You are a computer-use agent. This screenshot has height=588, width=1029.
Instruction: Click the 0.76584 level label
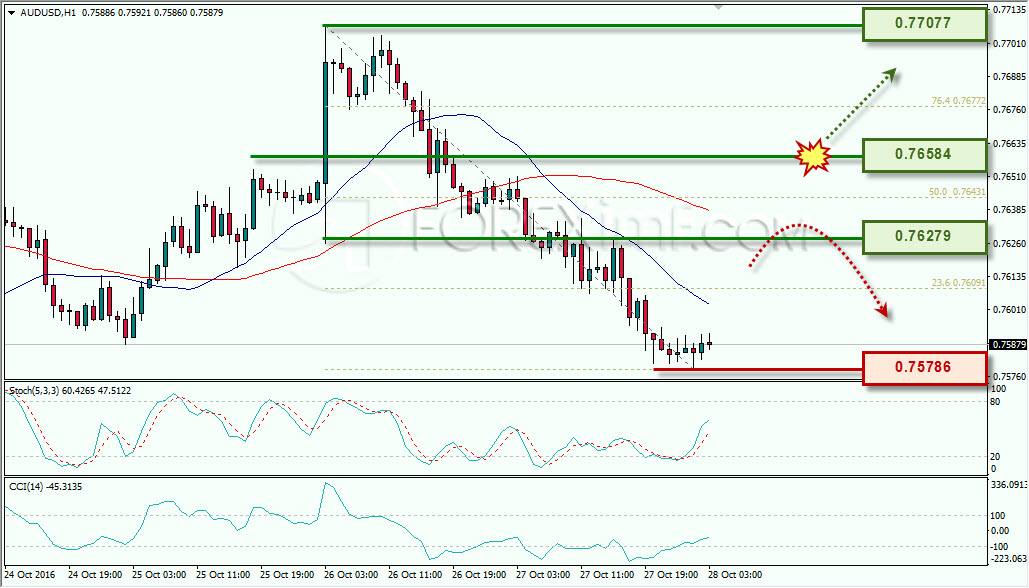[924, 155]
